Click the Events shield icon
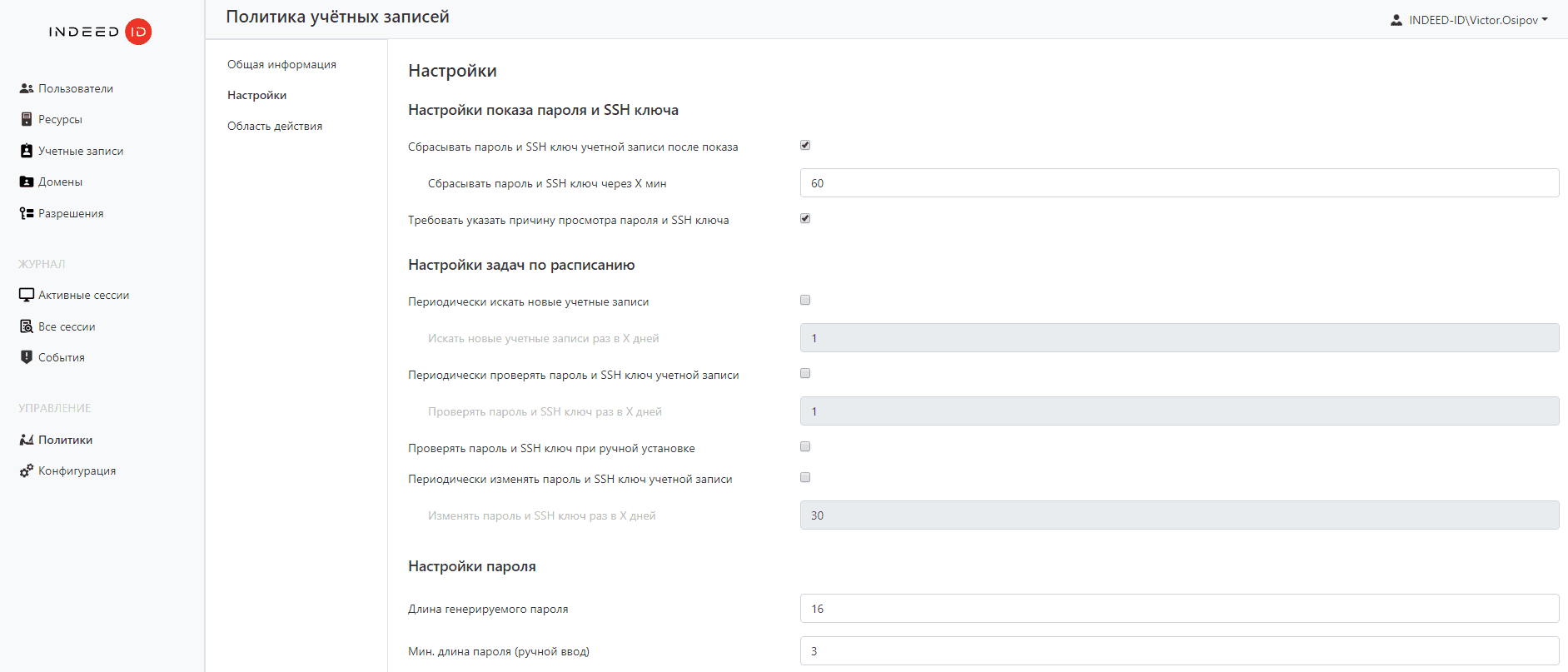The height and width of the screenshot is (672, 1568). coord(27,357)
